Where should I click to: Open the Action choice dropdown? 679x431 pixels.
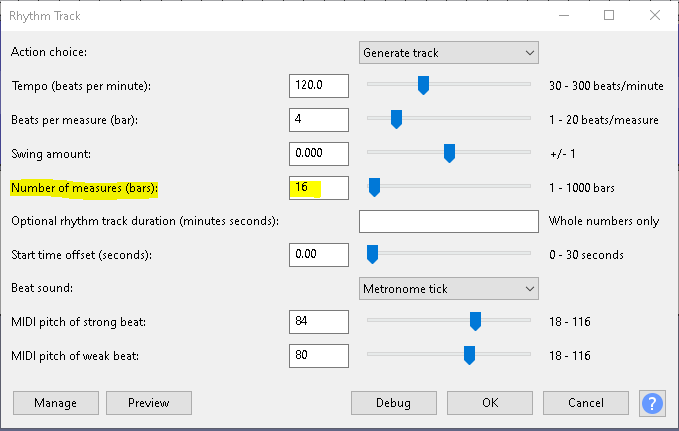tap(449, 53)
